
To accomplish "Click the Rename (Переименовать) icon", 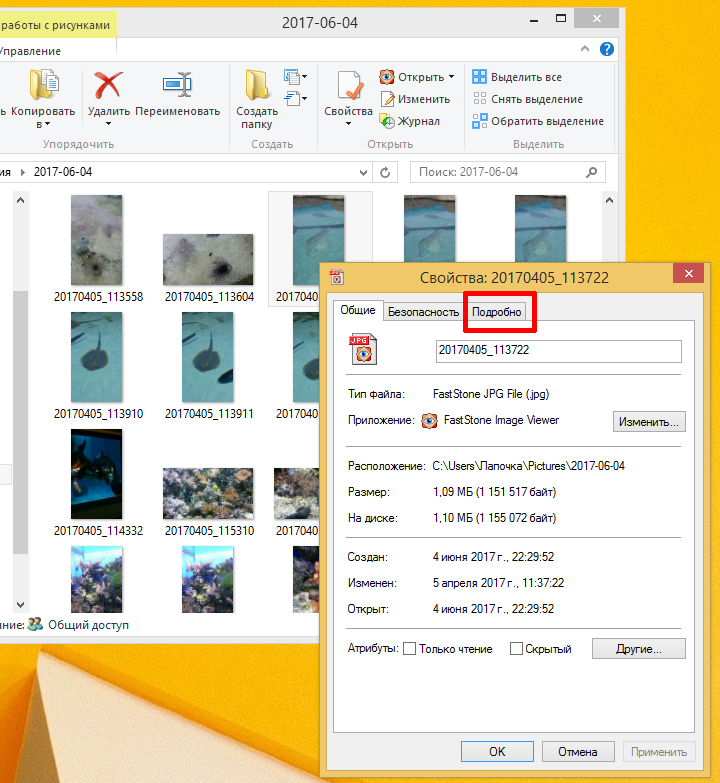I will (177, 85).
